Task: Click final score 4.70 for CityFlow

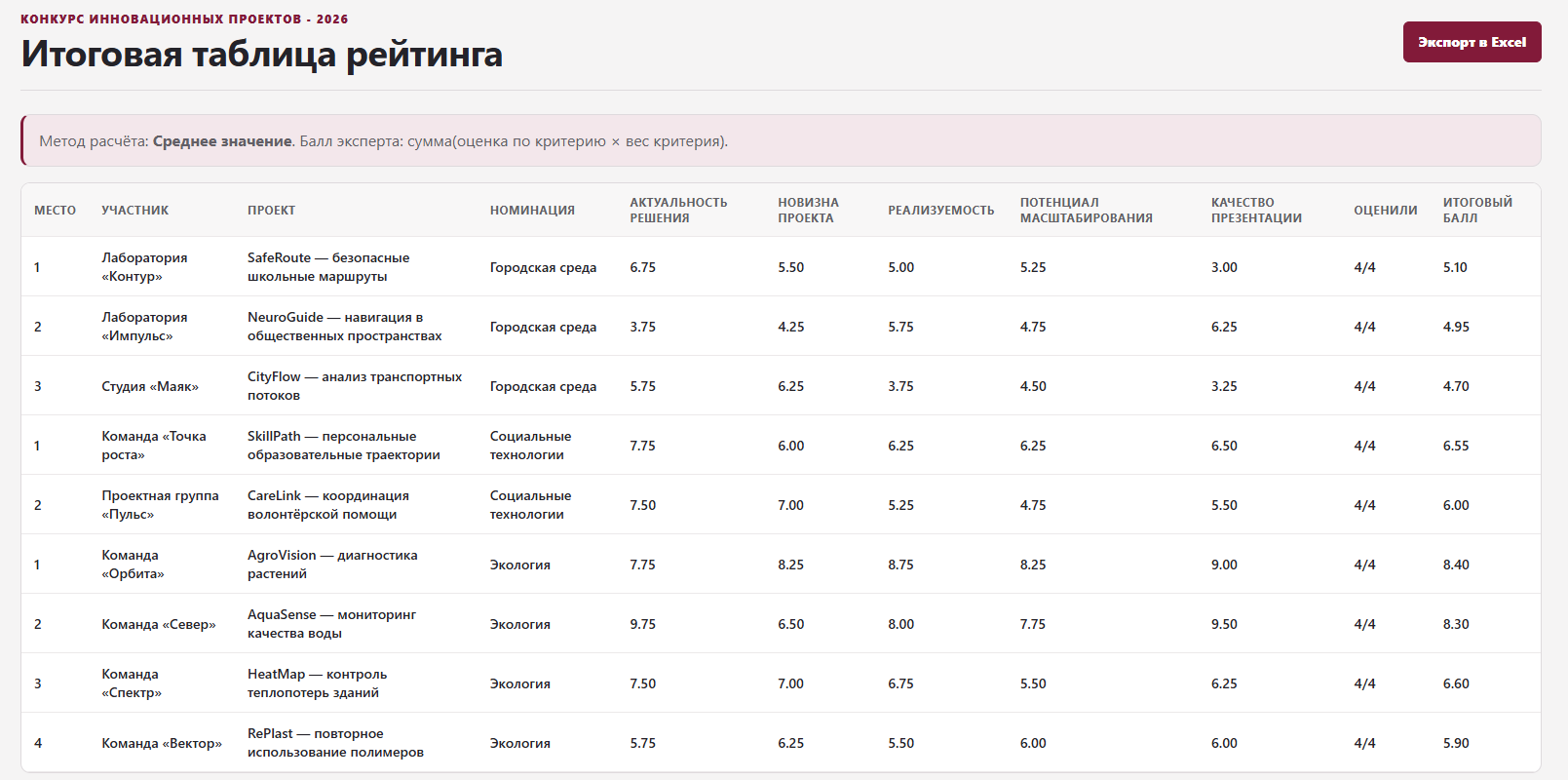Action: pyautogui.click(x=1456, y=386)
